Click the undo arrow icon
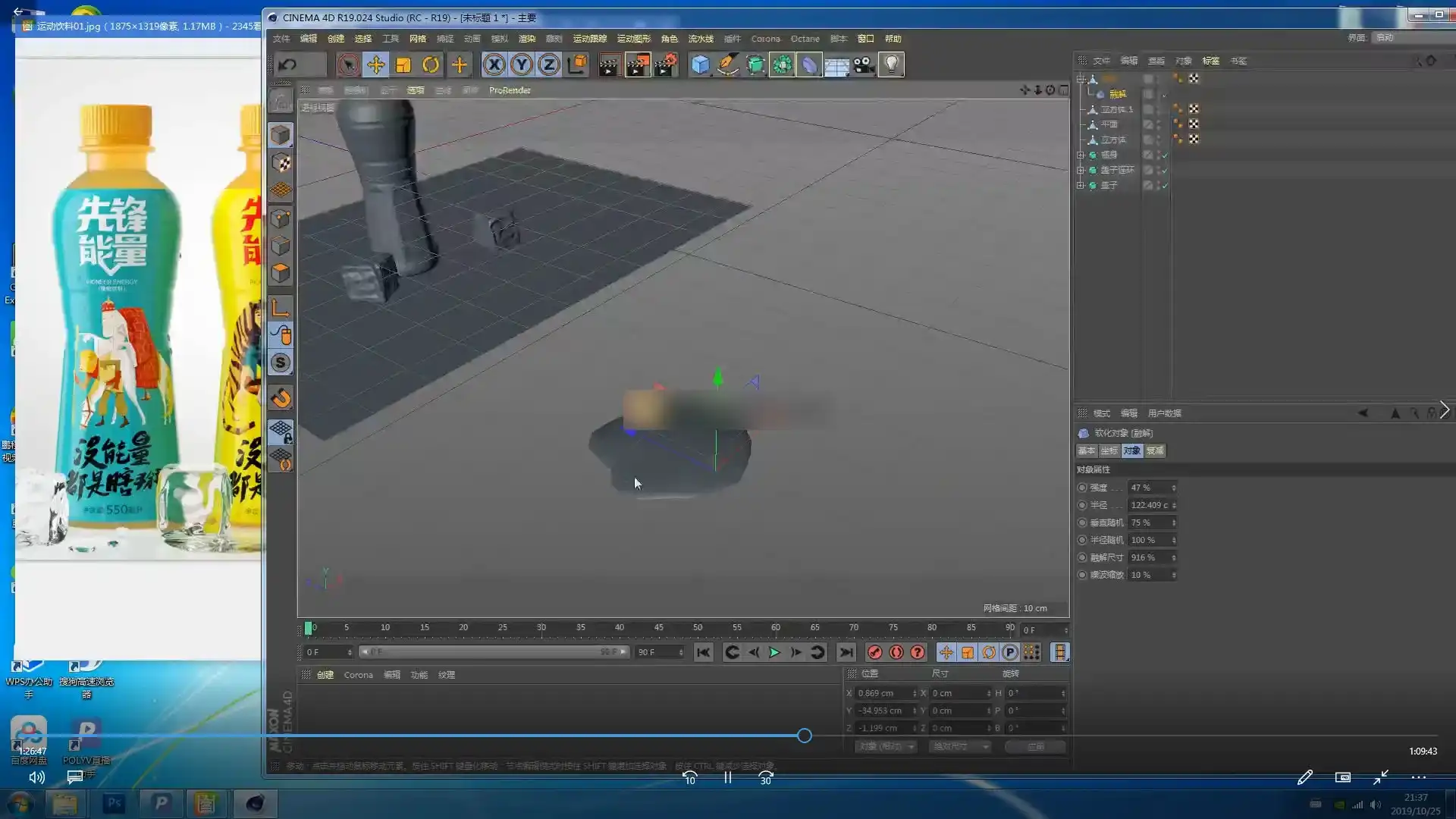Image resolution: width=1456 pixels, height=819 pixels. pyautogui.click(x=287, y=65)
